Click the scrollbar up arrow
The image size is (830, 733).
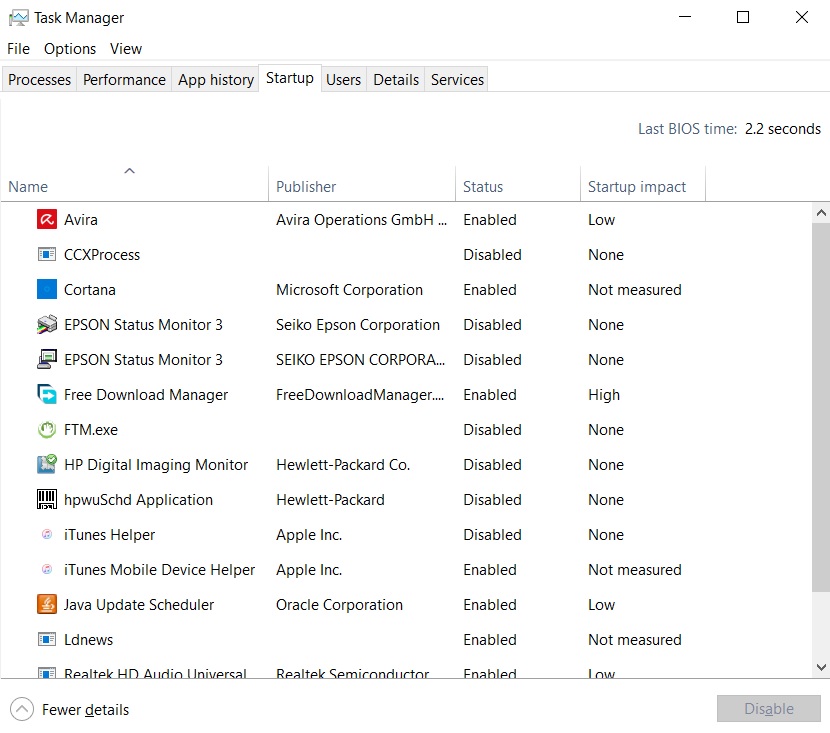821,213
